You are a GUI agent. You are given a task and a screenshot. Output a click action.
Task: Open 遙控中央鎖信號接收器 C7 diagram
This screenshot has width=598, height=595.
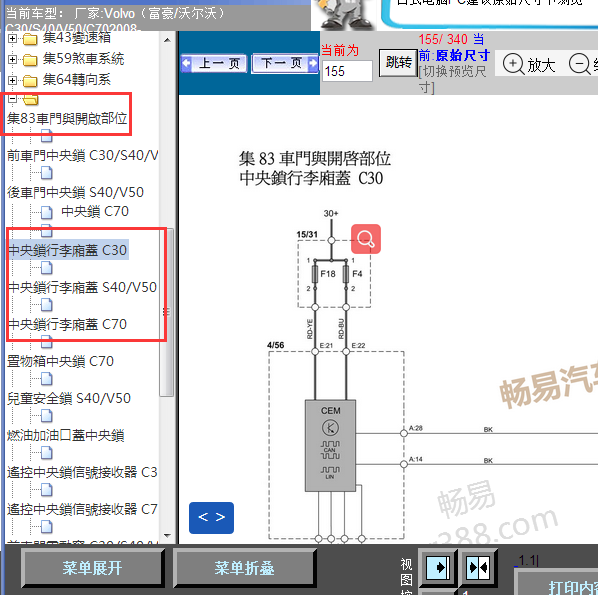(82, 510)
